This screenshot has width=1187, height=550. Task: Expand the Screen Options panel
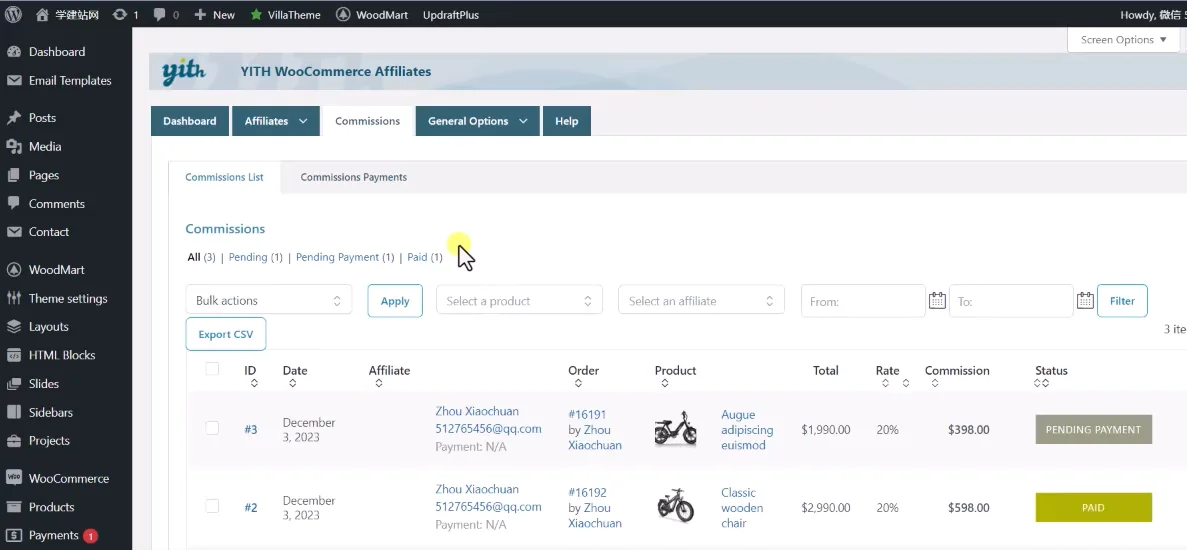(x=1123, y=40)
